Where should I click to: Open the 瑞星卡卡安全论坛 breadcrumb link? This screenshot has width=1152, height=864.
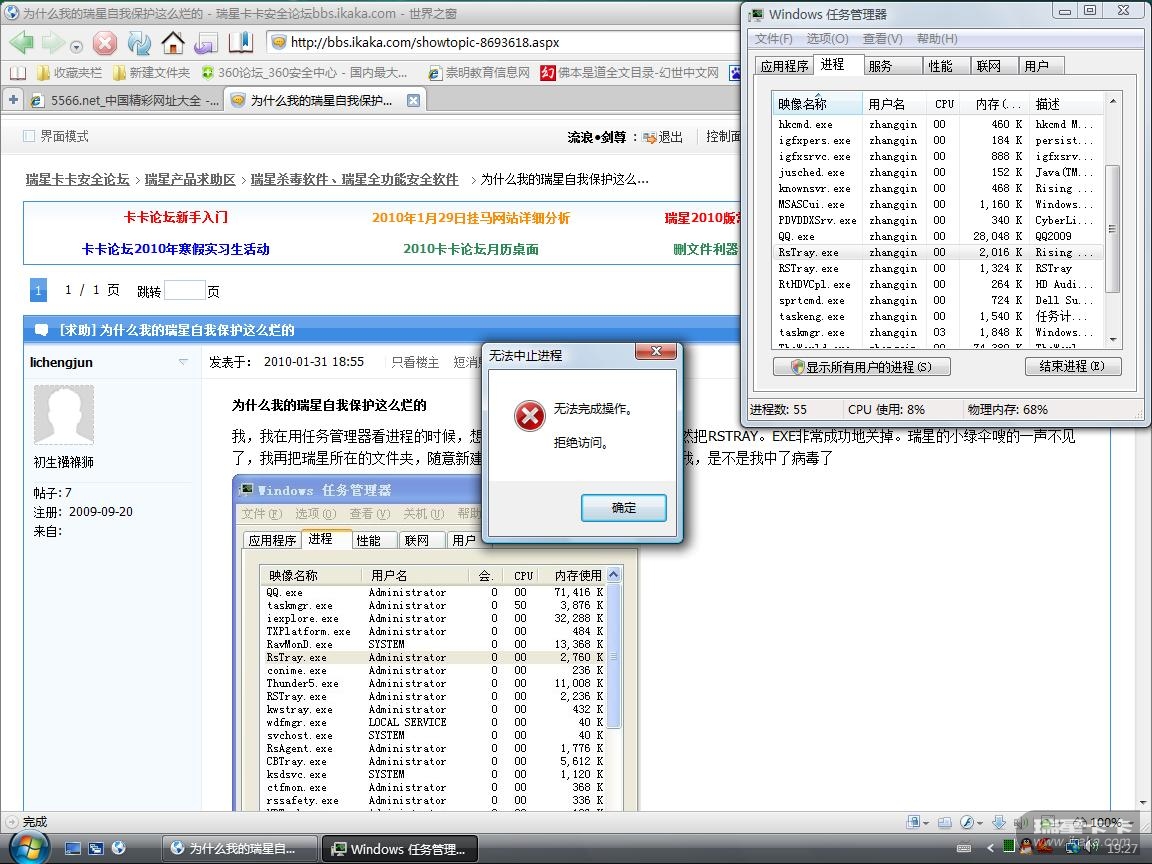(77, 179)
